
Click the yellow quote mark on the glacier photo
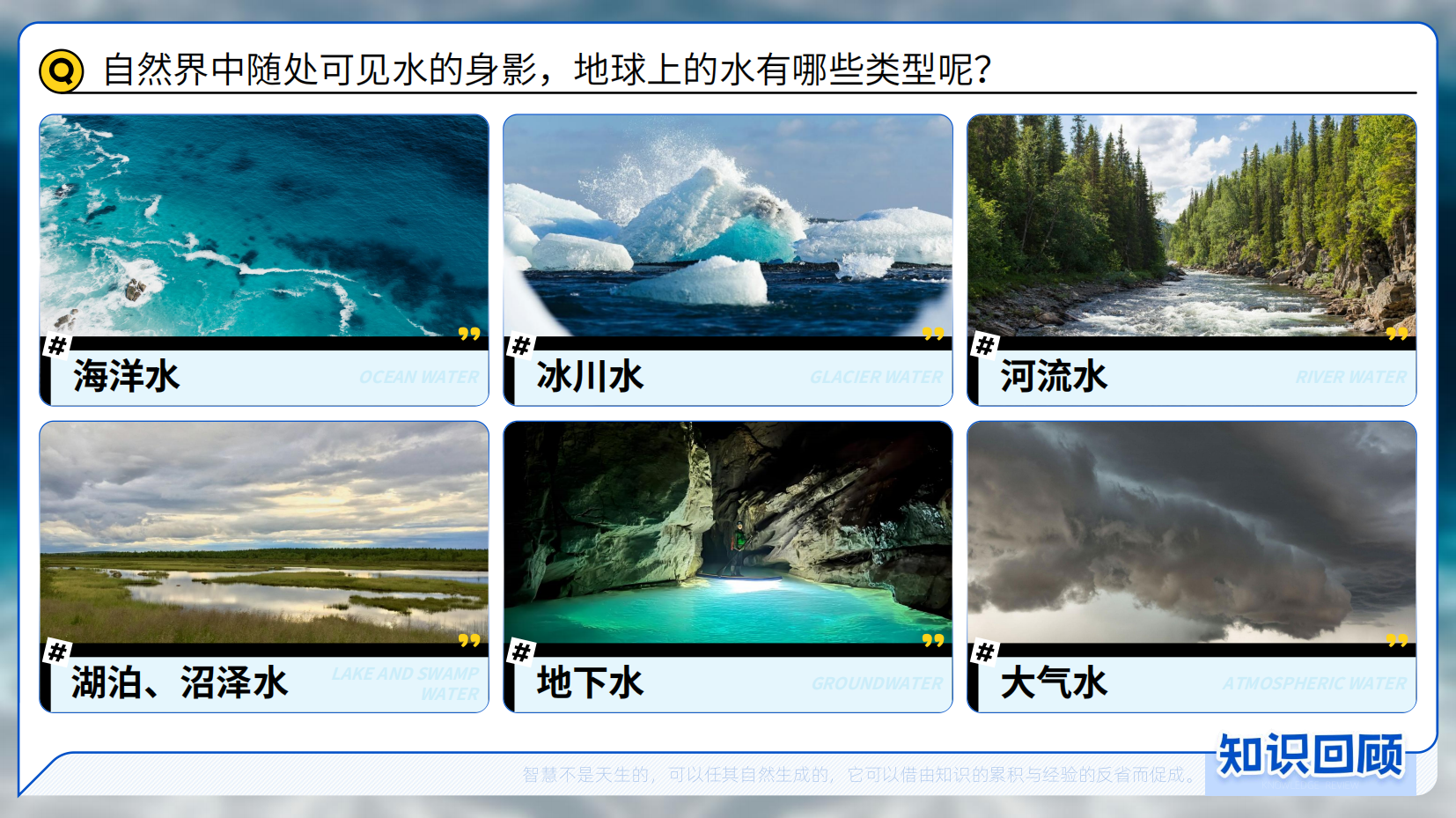pos(933,334)
